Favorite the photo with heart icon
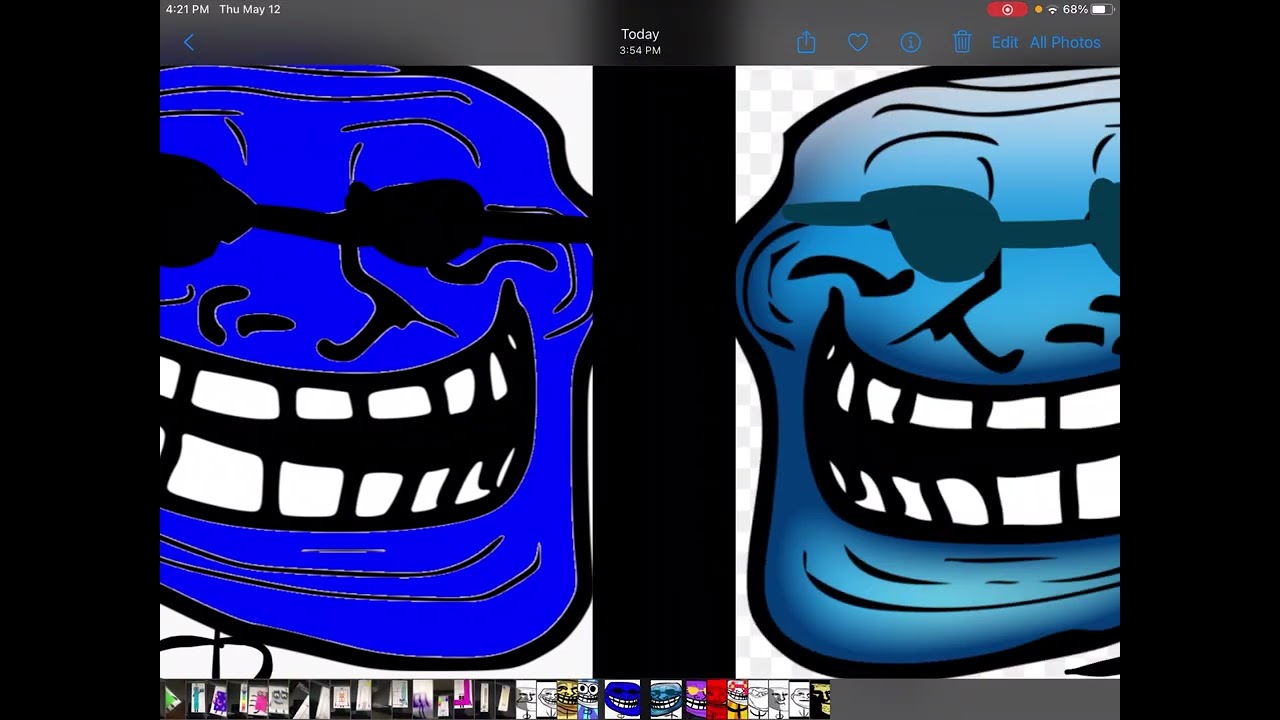 click(858, 42)
